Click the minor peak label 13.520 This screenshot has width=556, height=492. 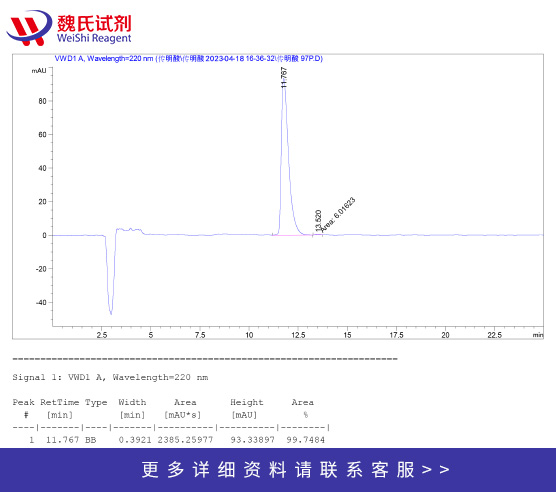[x=318, y=221]
